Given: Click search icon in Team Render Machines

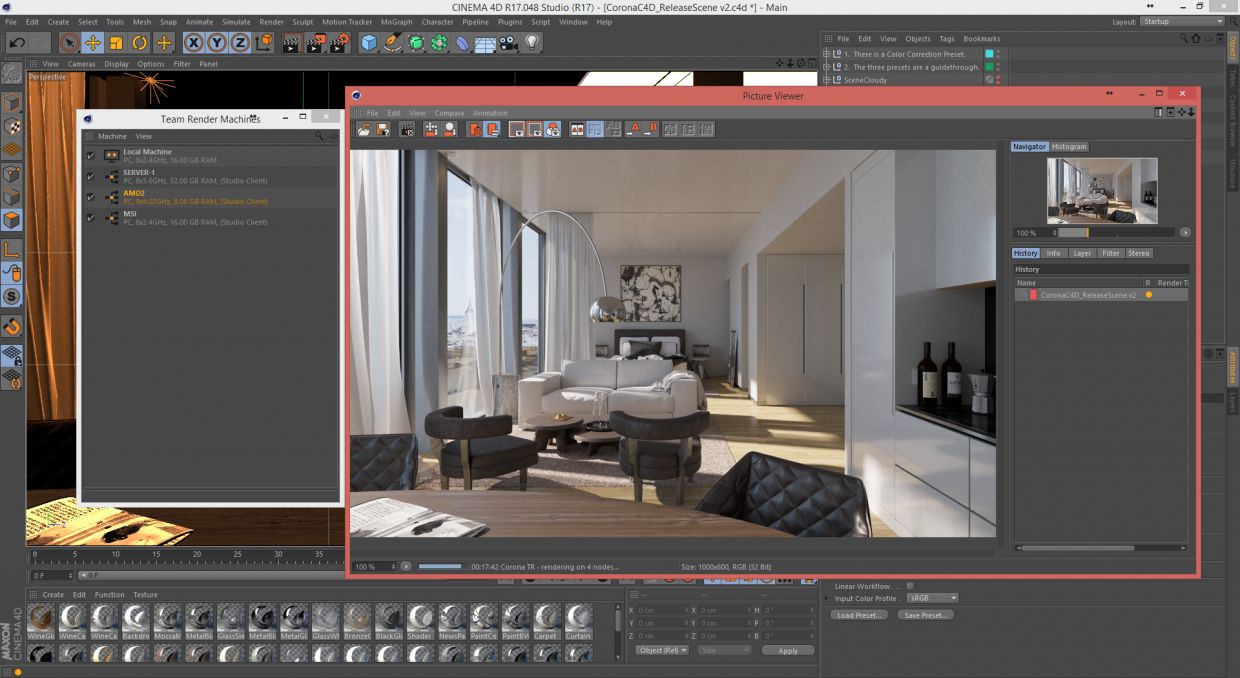Looking at the screenshot, I should (x=320, y=136).
